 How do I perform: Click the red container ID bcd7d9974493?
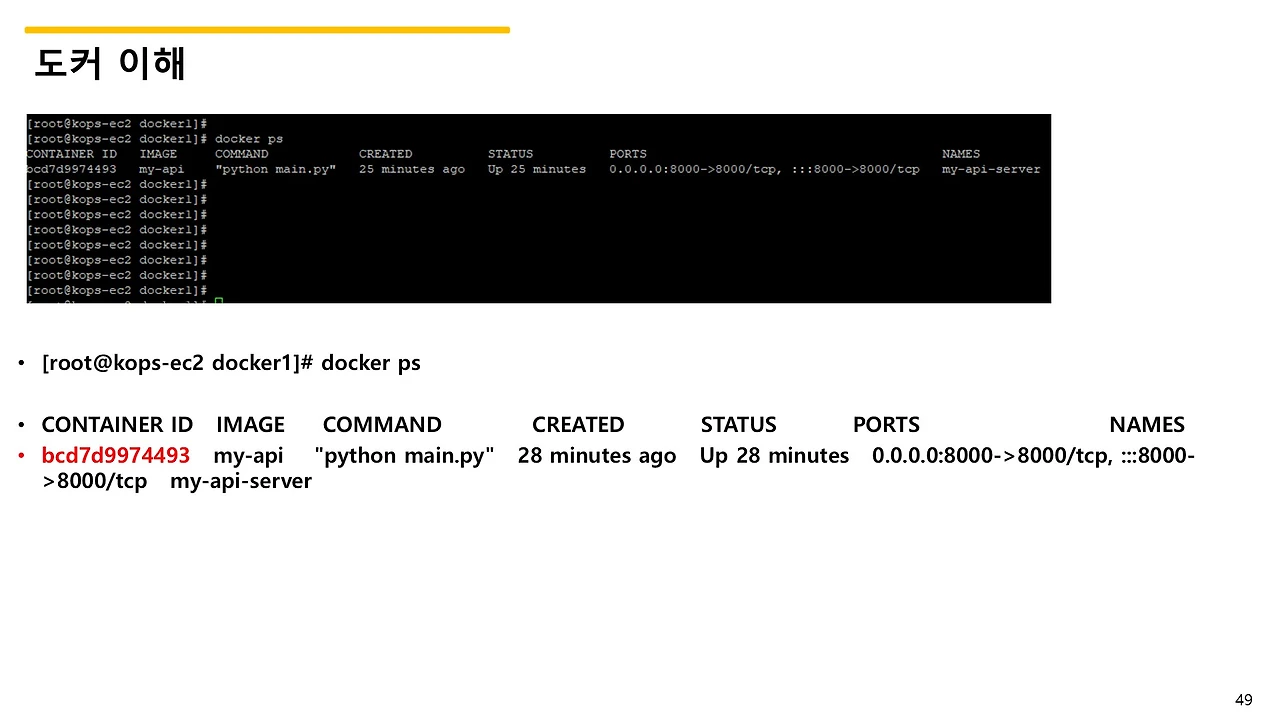pyautogui.click(x=115, y=456)
